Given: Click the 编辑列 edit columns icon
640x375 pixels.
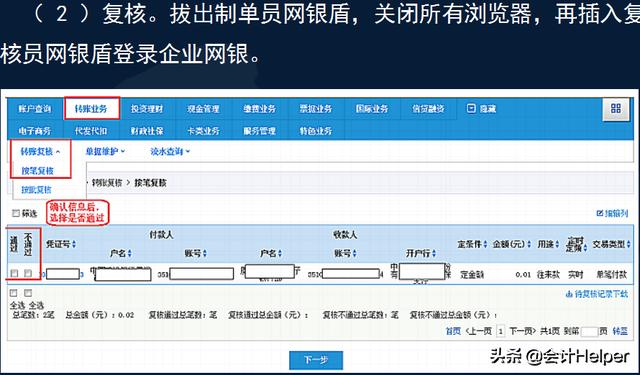Looking at the screenshot, I should pyautogui.click(x=600, y=213).
